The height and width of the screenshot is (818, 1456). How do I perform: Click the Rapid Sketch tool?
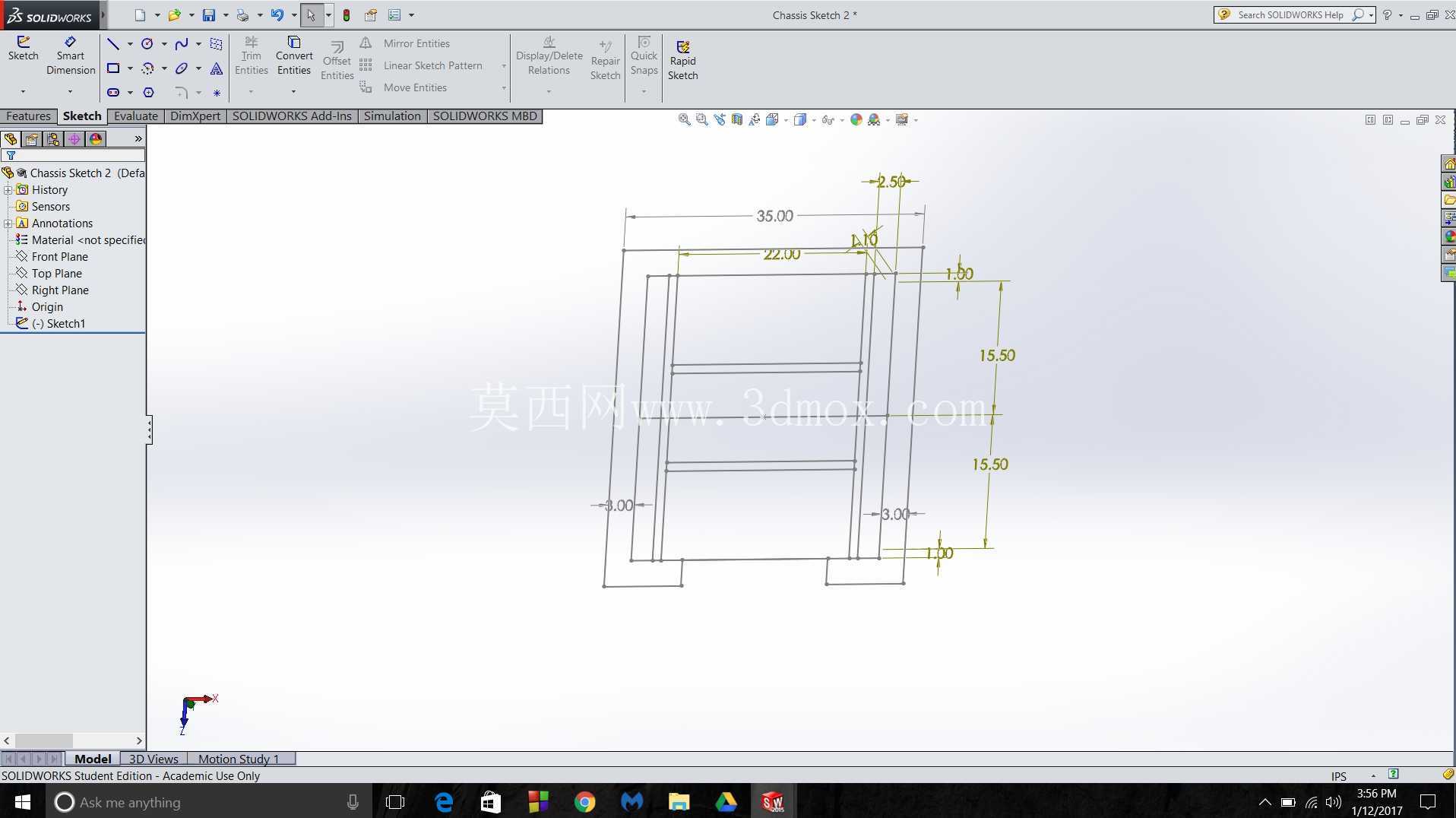(682, 60)
